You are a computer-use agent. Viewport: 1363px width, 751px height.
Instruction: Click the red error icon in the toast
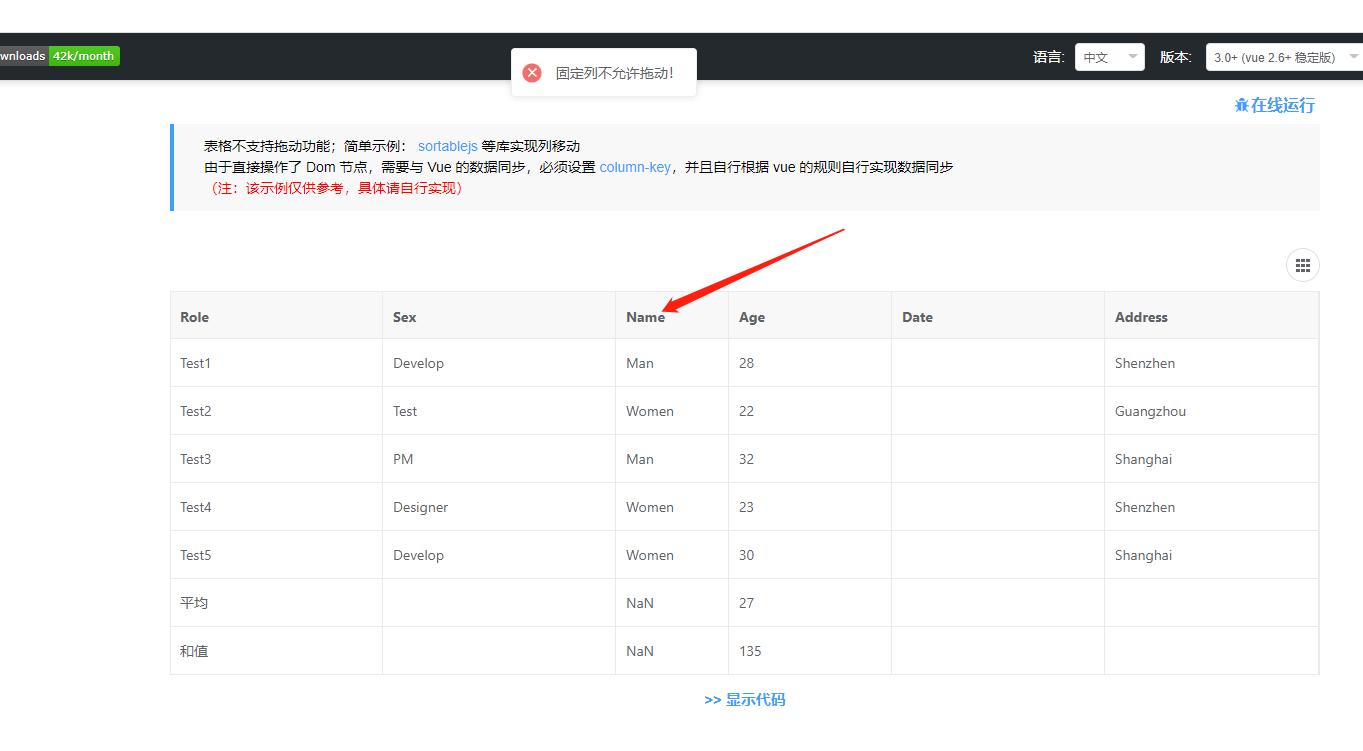(x=532, y=73)
